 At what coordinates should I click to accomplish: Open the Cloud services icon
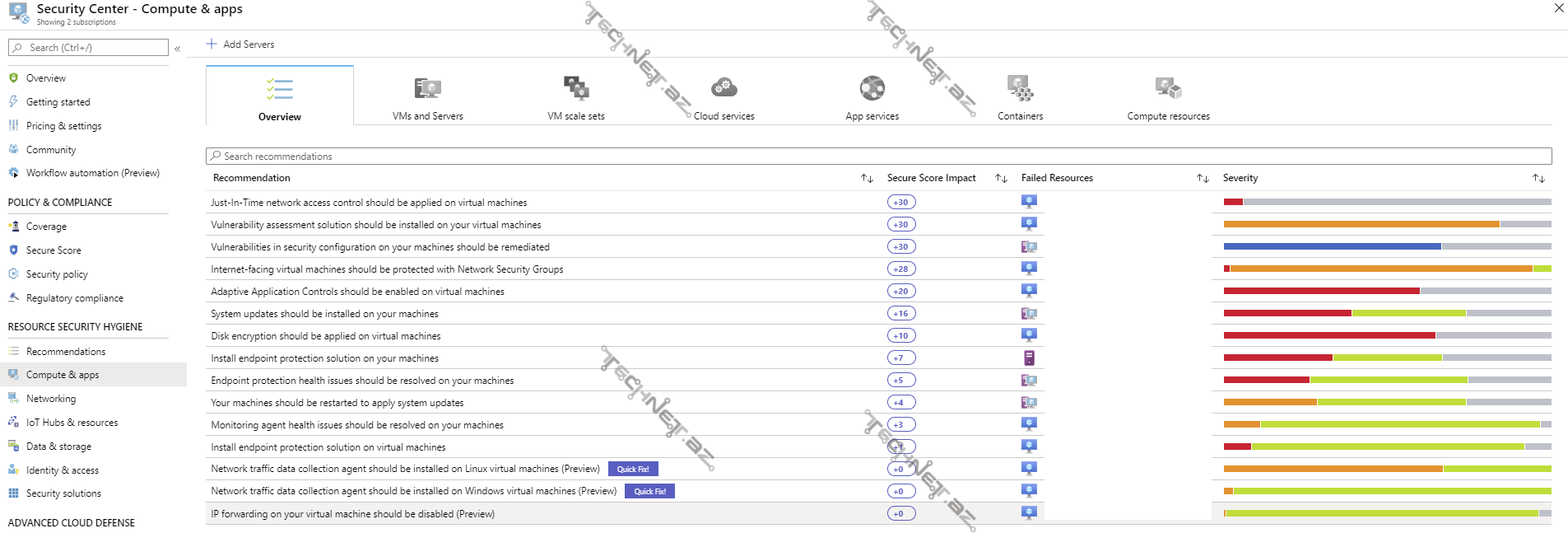(724, 87)
